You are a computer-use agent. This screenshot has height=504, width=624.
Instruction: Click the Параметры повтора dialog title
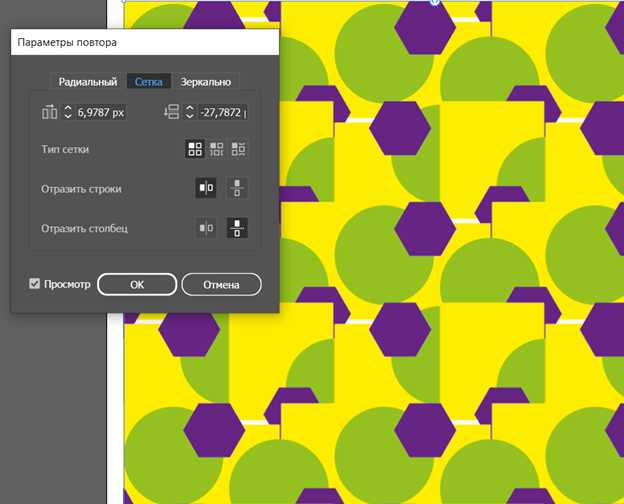(x=67, y=42)
